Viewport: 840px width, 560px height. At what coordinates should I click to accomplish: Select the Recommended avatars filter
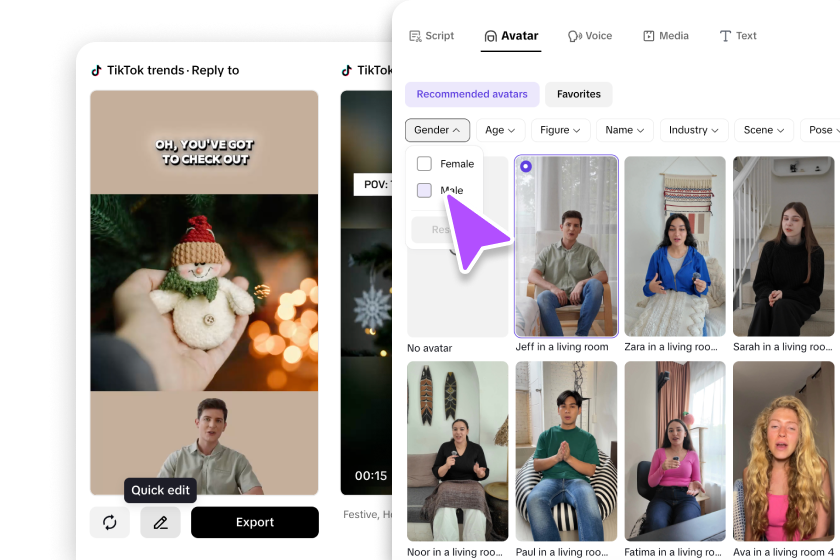click(x=472, y=94)
